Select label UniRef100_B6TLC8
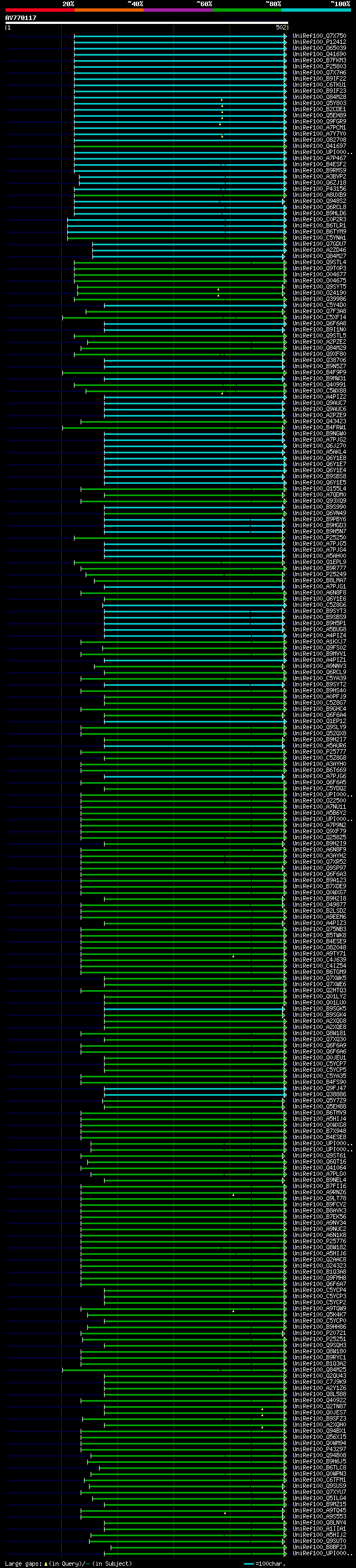Viewport: 356px width, 1568px height. click(319, 1467)
